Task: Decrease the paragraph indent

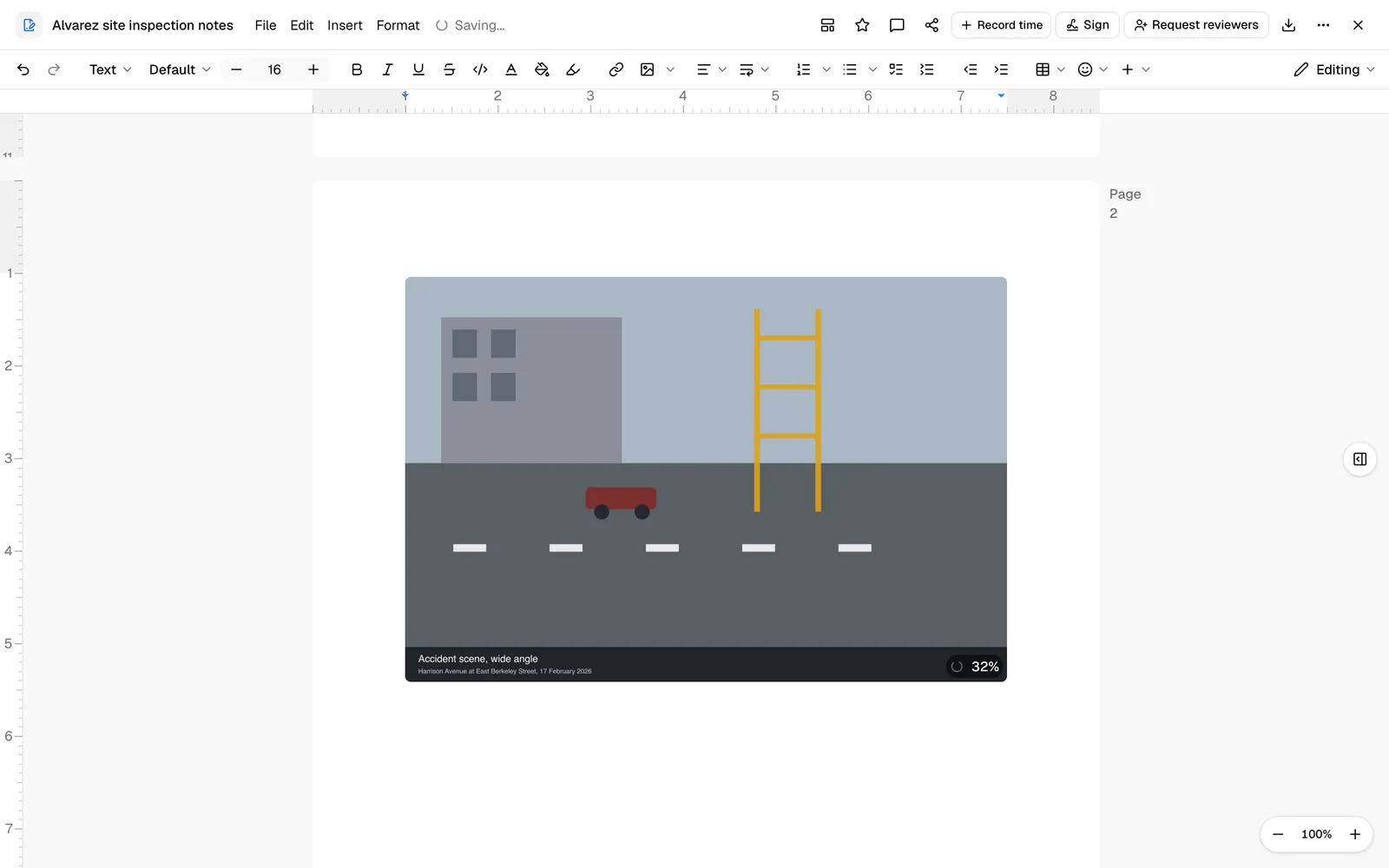Action: click(971, 69)
